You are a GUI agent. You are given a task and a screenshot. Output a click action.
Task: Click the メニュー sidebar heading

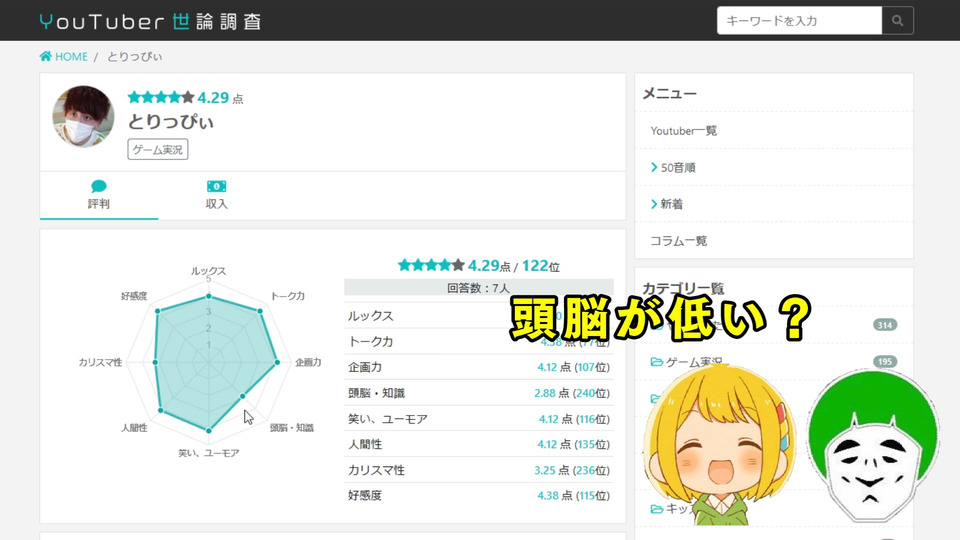point(669,94)
